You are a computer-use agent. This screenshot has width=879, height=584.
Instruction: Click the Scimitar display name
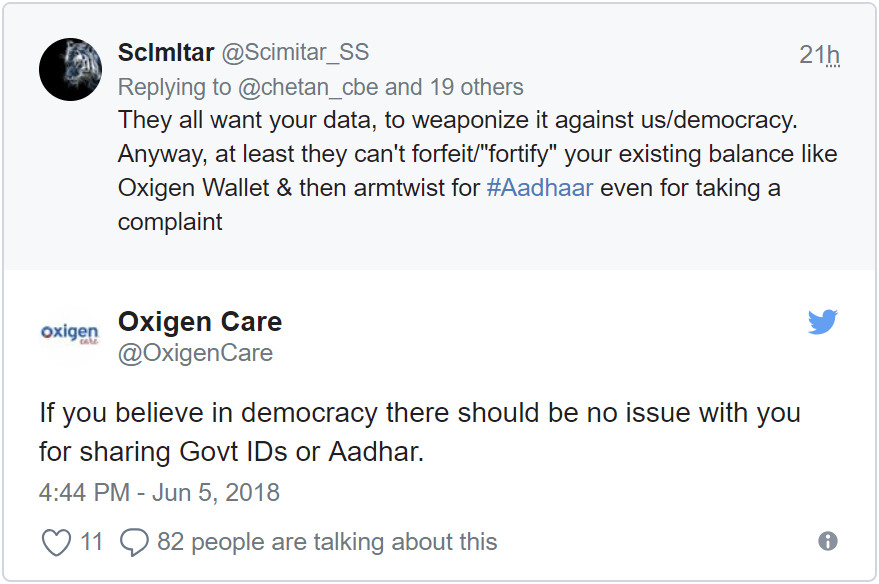[x=165, y=53]
